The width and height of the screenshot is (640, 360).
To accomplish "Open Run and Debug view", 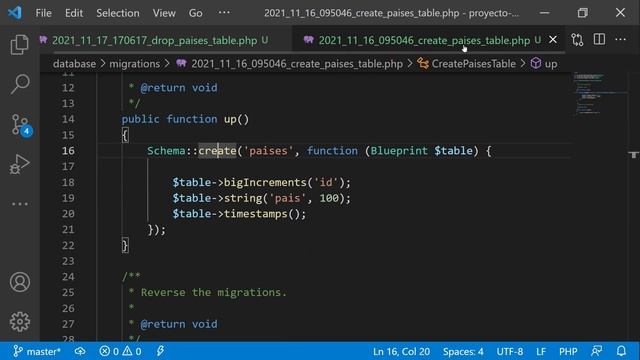I will click(19, 164).
